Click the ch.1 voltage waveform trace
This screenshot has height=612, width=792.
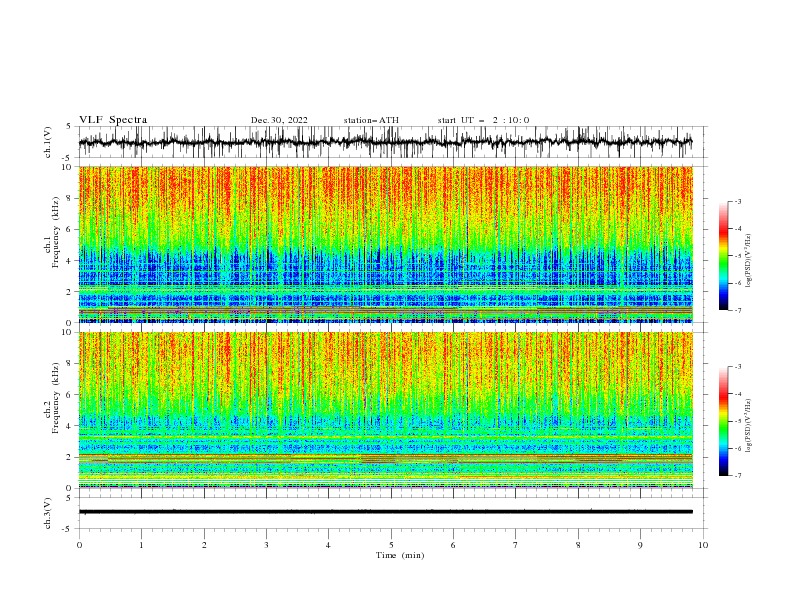pos(385,142)
